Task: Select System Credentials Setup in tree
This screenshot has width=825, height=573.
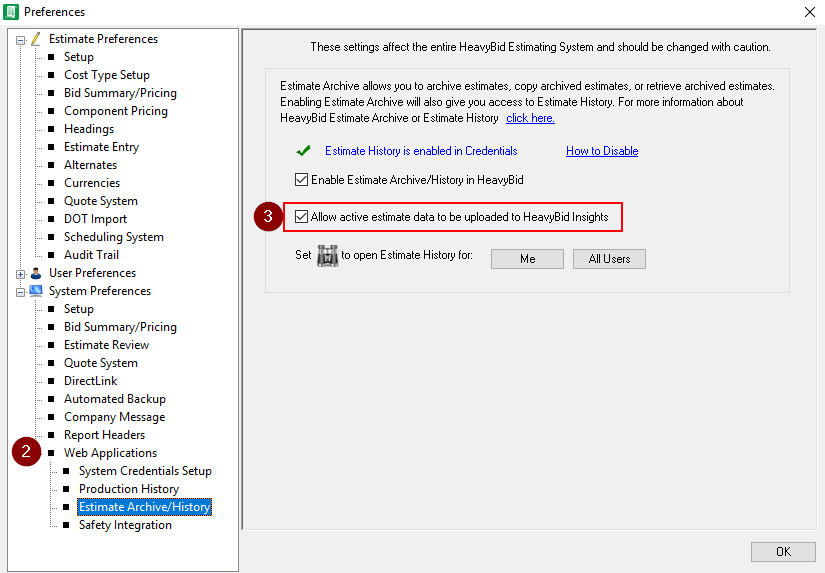Action: [x=145, y=471]
